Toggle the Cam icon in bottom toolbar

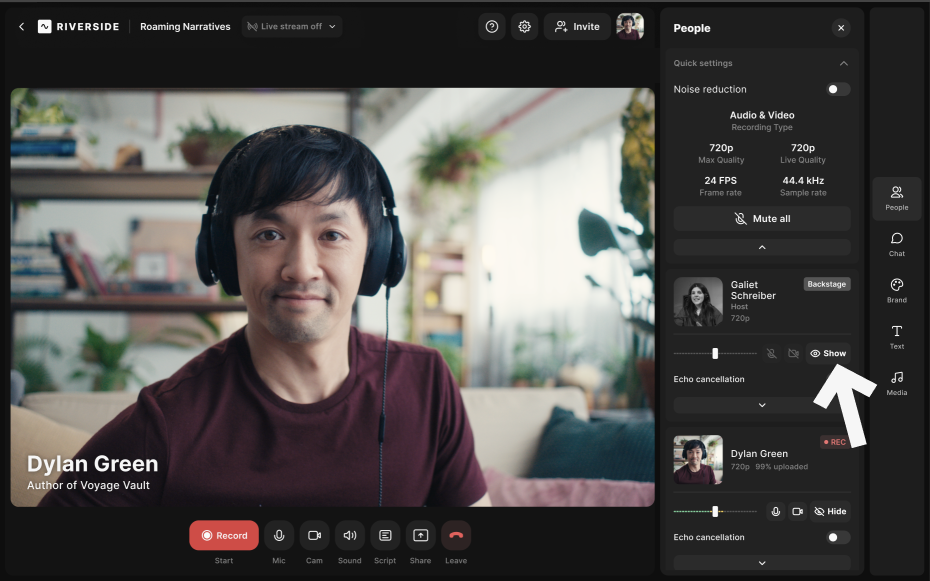point(314,535)
